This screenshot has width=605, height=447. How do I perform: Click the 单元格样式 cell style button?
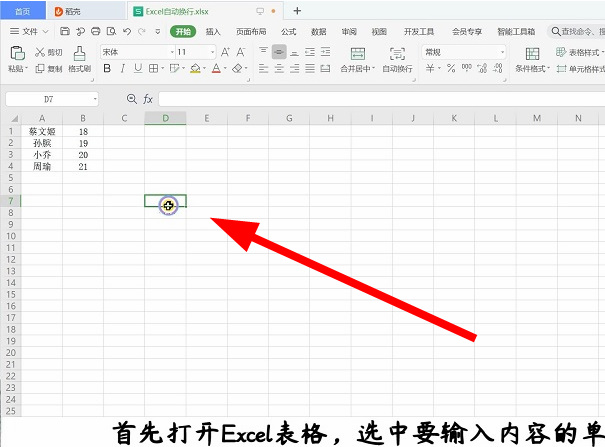pos(581,69)
